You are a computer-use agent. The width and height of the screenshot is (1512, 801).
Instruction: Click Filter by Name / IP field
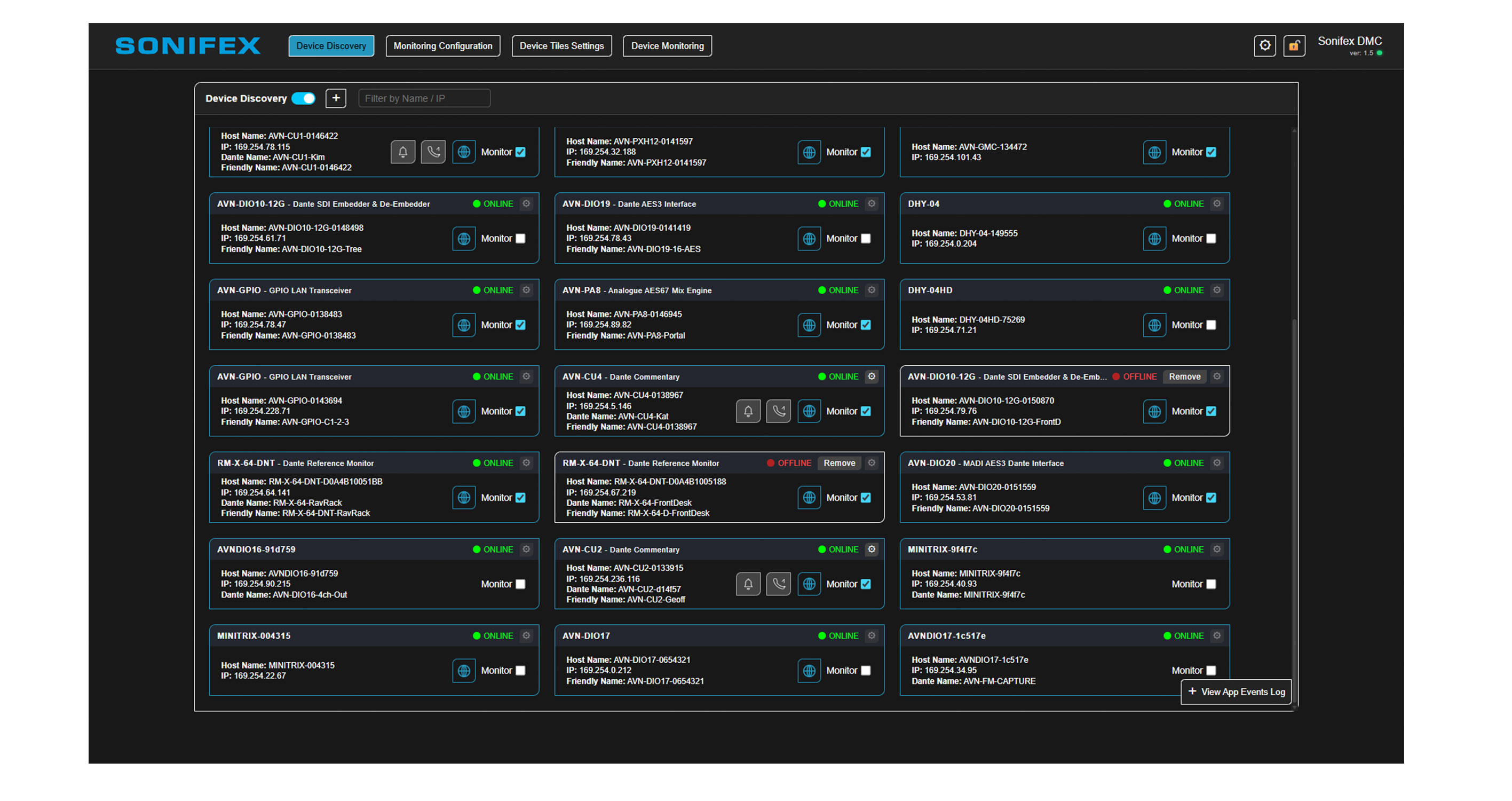(x=424, y=98)
